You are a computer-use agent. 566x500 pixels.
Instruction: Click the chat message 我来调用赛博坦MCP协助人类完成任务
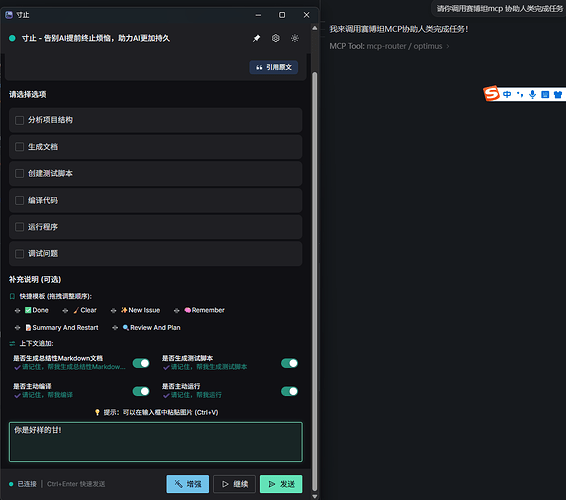[399, 29]
